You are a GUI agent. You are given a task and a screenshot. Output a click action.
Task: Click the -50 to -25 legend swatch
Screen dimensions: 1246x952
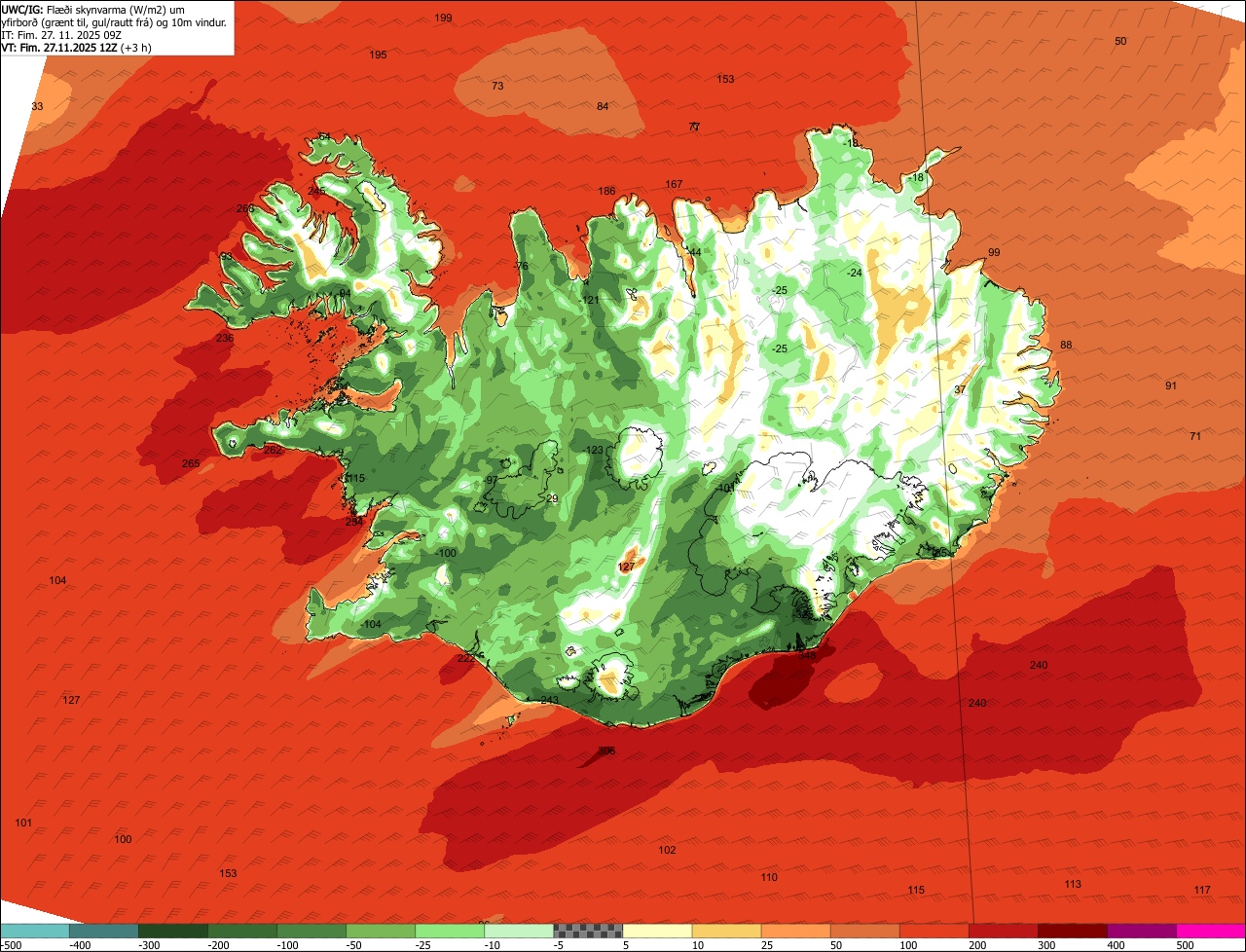[x=381, y=931]
